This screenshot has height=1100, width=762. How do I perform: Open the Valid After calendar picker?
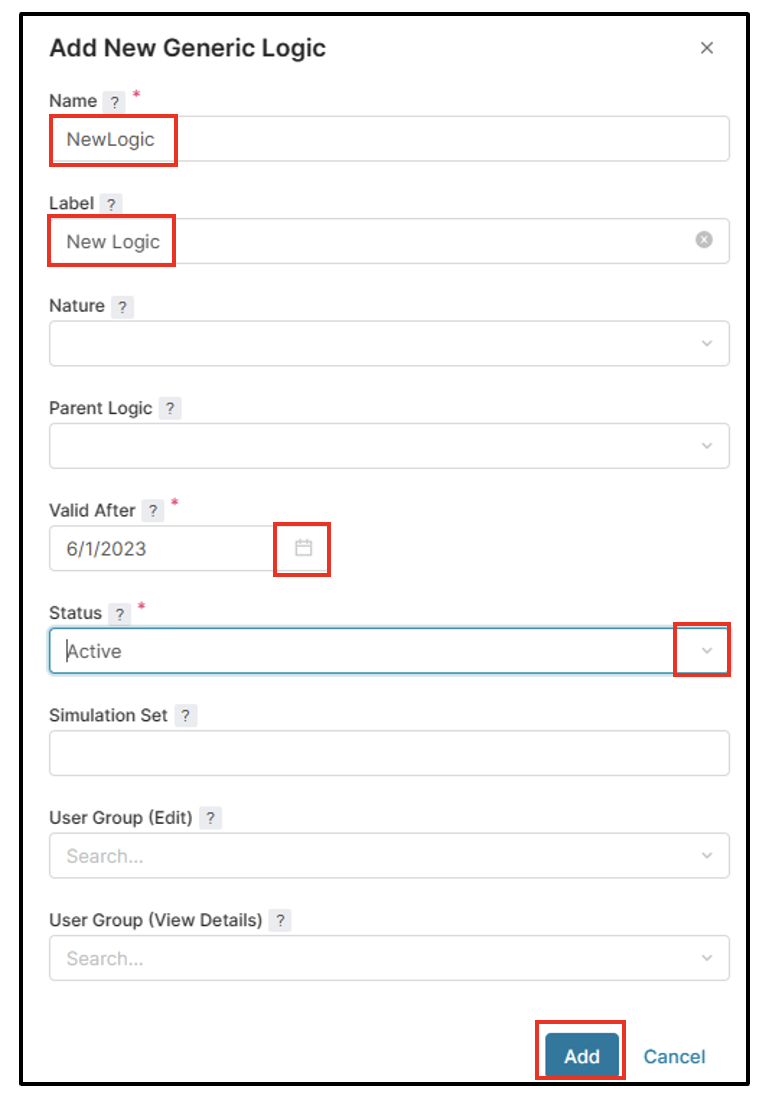coord(303,548)
